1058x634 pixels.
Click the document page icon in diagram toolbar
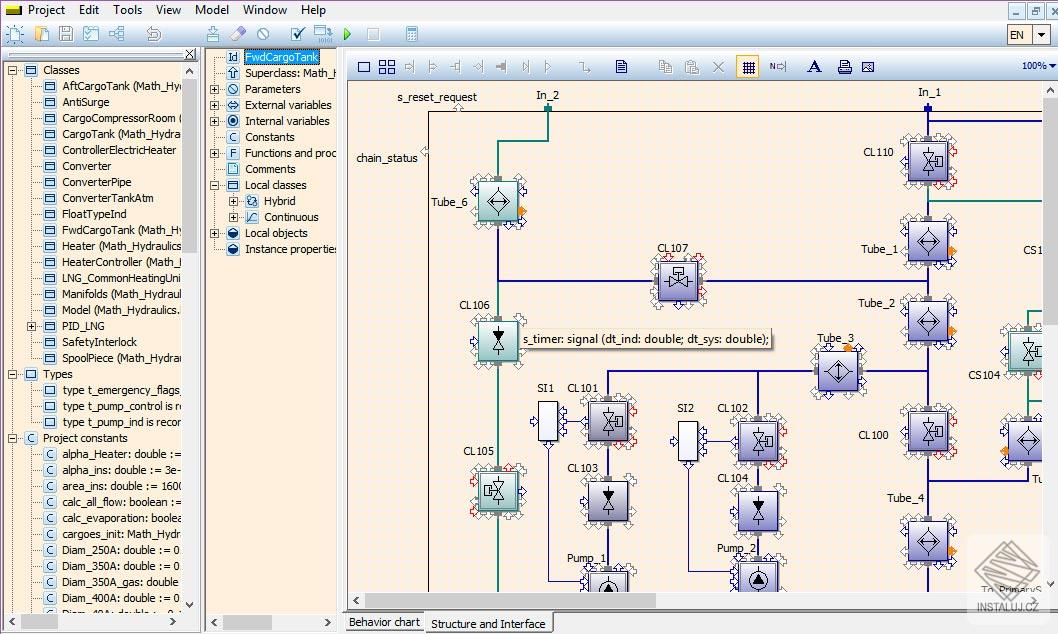621,67
